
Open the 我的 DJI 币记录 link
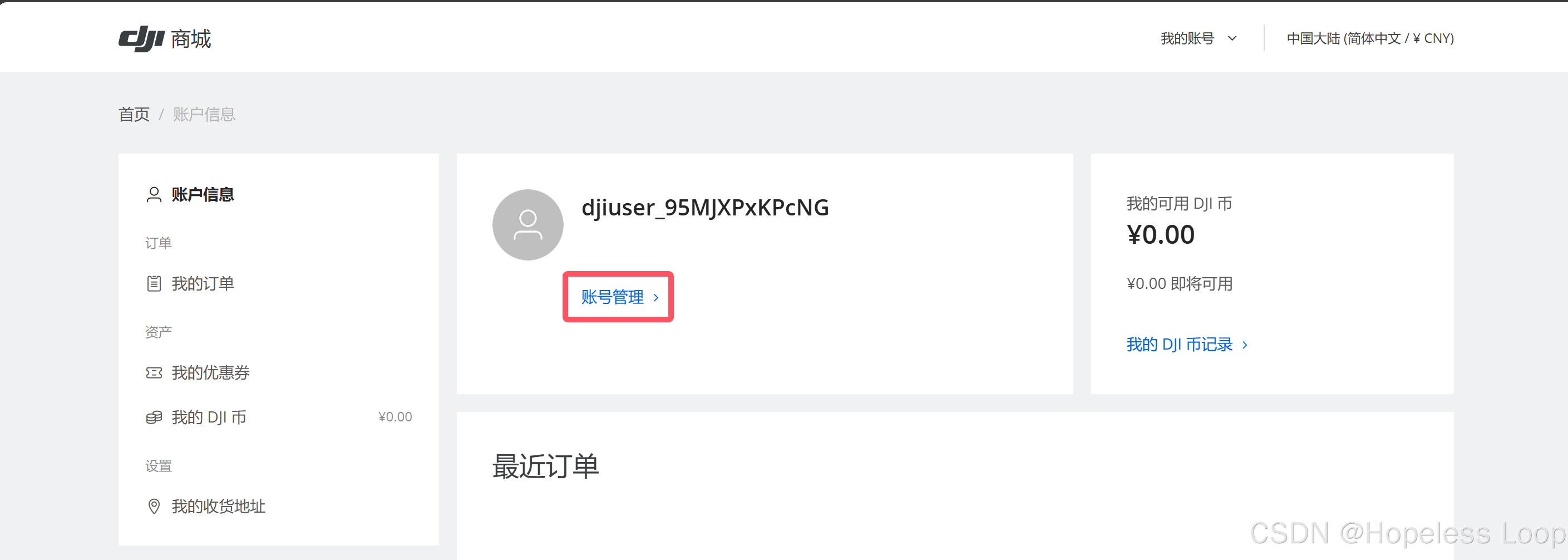tap(1179, 345)
